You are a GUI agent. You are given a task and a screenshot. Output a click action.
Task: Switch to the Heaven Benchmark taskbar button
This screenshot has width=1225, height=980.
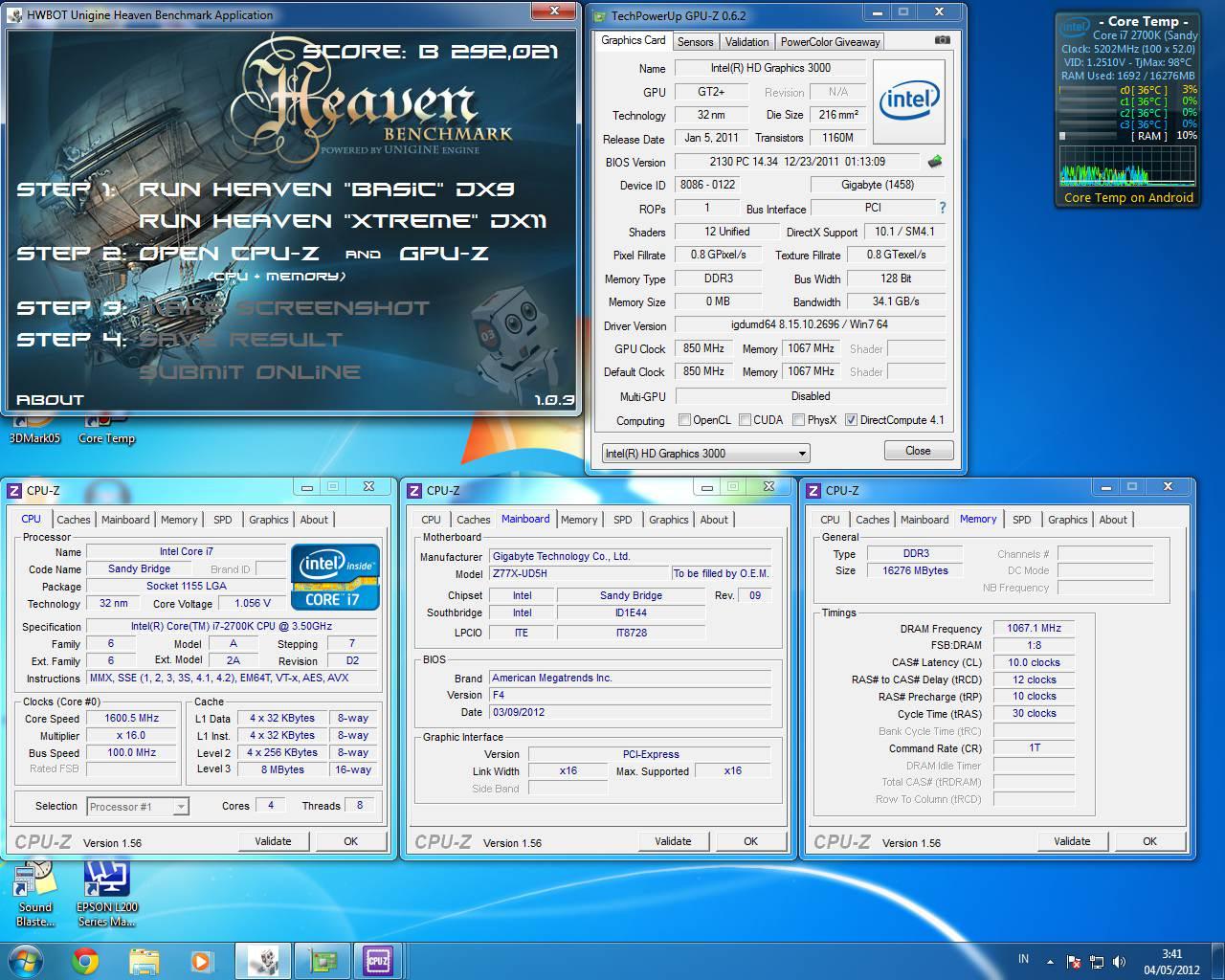click(x=263, y=961)
